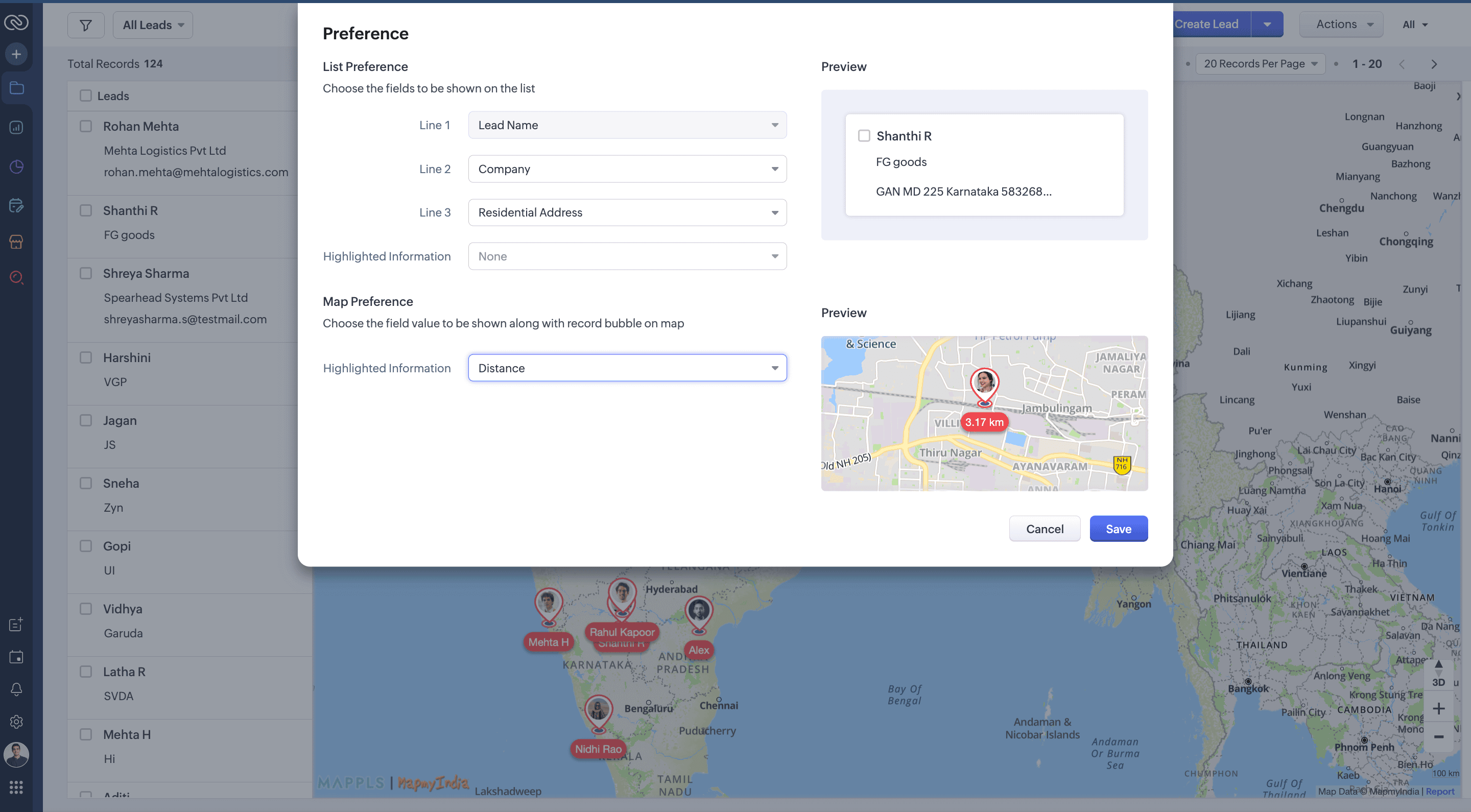Open the folder module icon in the sidebar
Screen dimensions: 1471x812
(16, 88)
